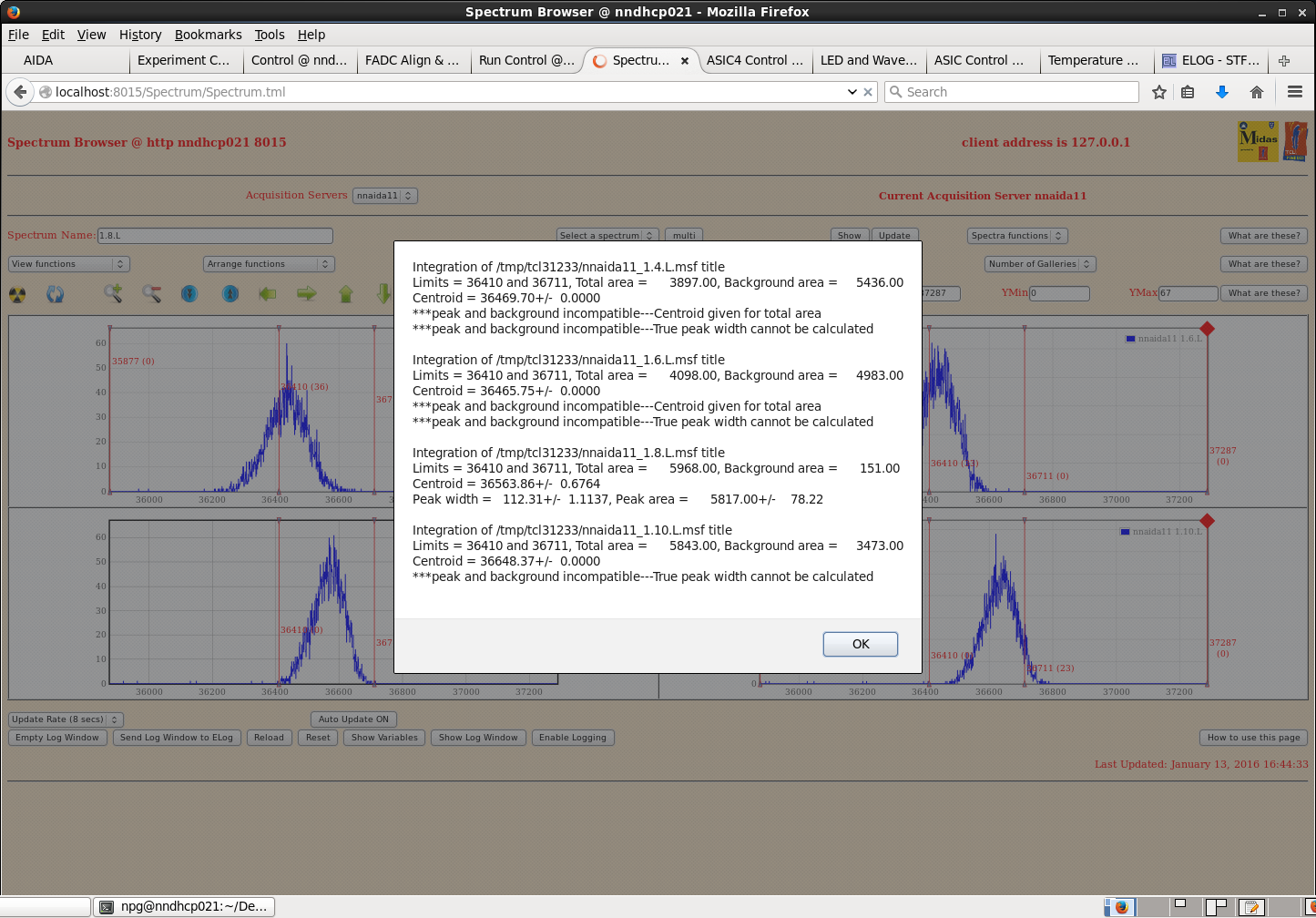This screenshot has height=918, width=1316.
Task: Click the magnifier zoom-in plus icon
Action: (113, 293)
